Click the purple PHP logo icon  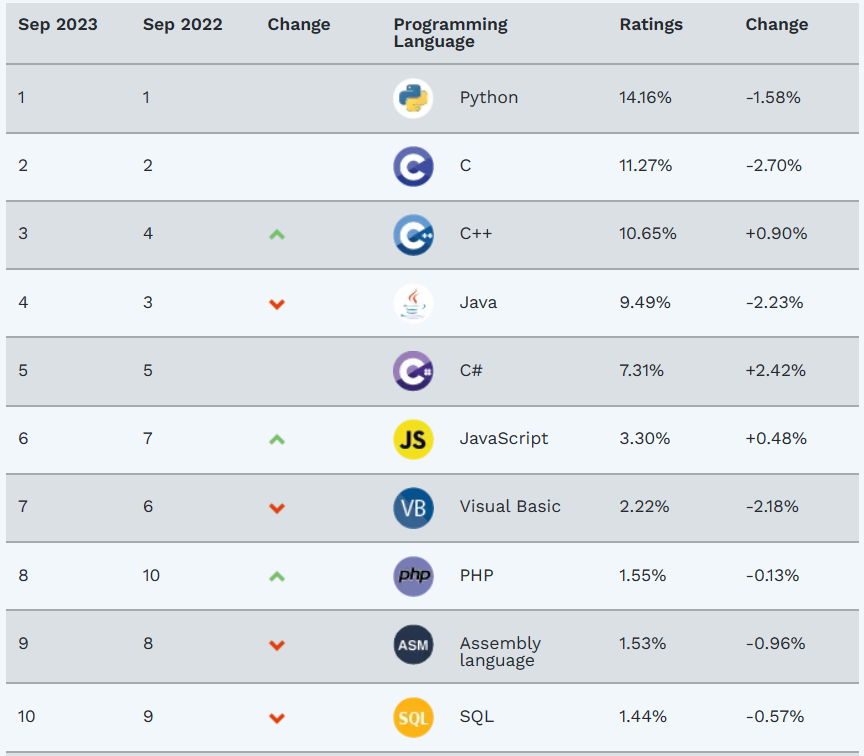coord(413,576)
